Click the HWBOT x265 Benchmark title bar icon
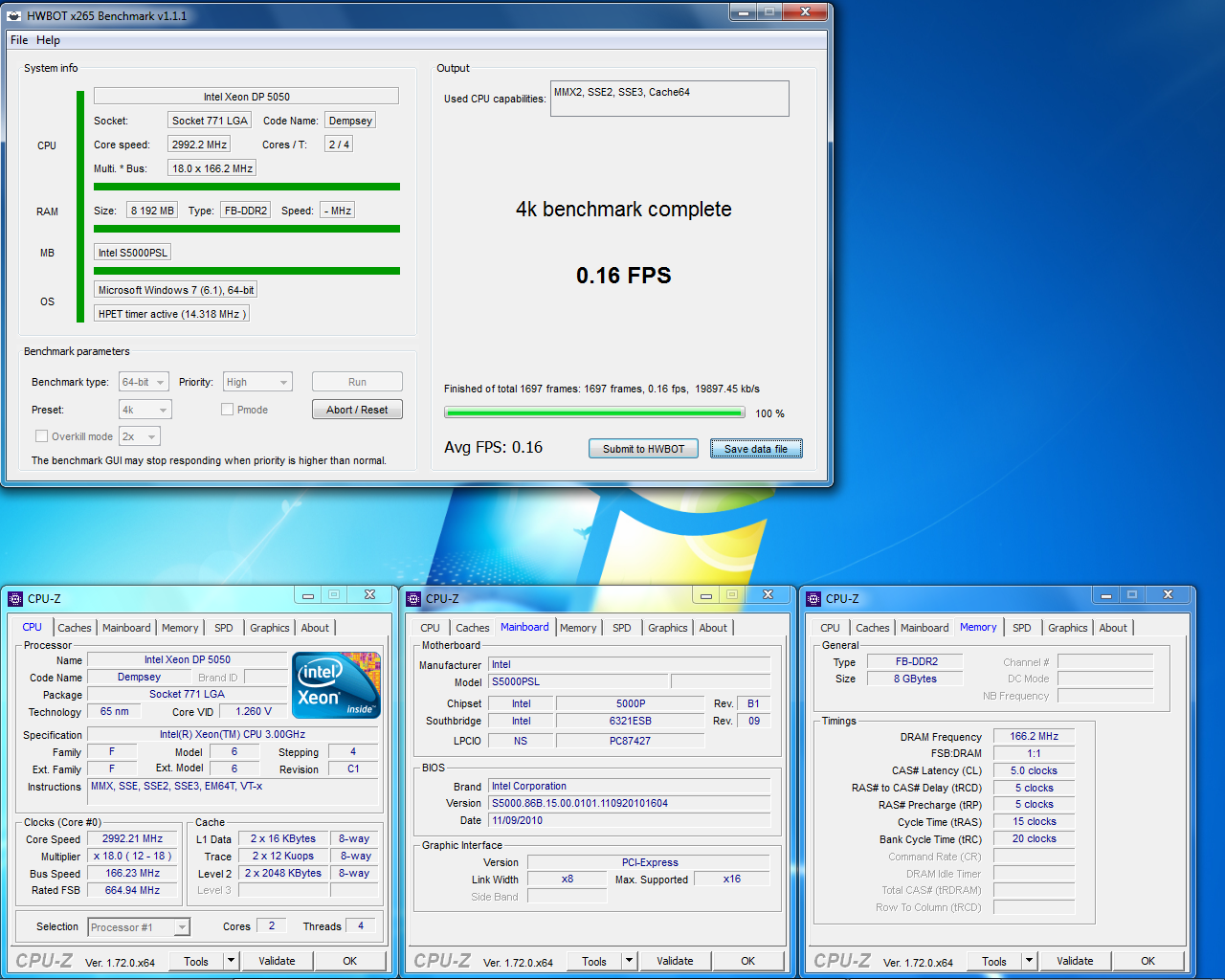Screen dimensions: 1225x980 pos(14,15)
